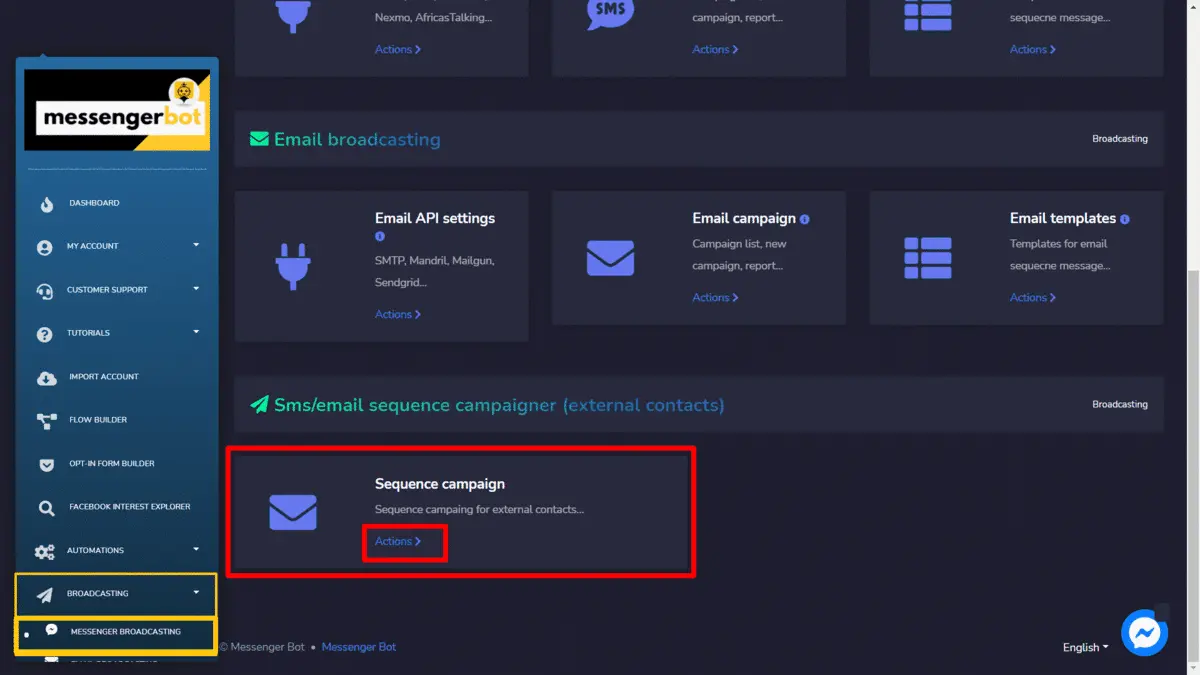Viewport: 1200px width, 675px height.
Task: Click Email templates grid icon
Action: 927,258
